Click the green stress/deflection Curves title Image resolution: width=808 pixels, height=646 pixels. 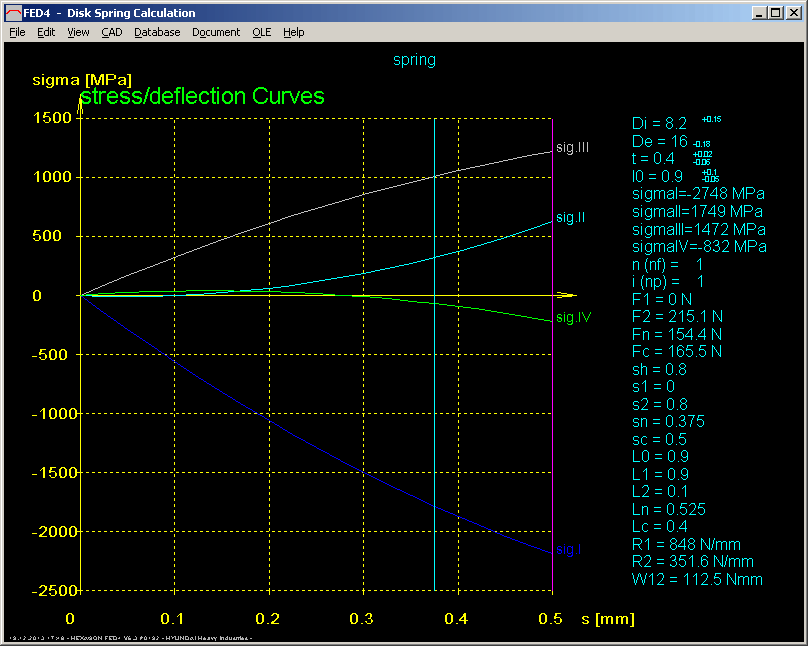click(x=202, y=96)
